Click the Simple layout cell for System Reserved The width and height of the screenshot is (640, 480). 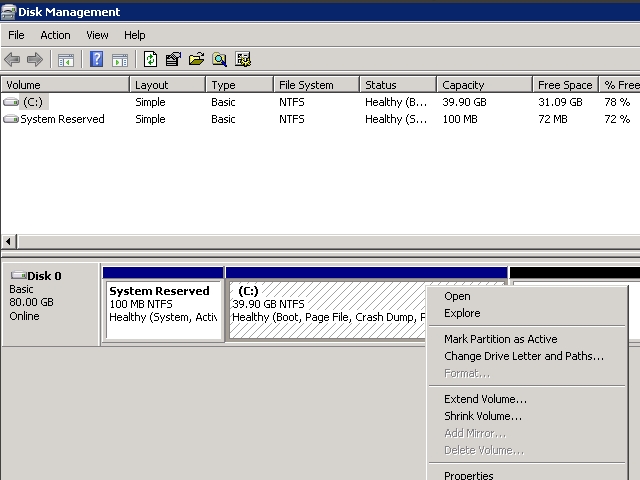pyautogui.click(x=150, y=119)
